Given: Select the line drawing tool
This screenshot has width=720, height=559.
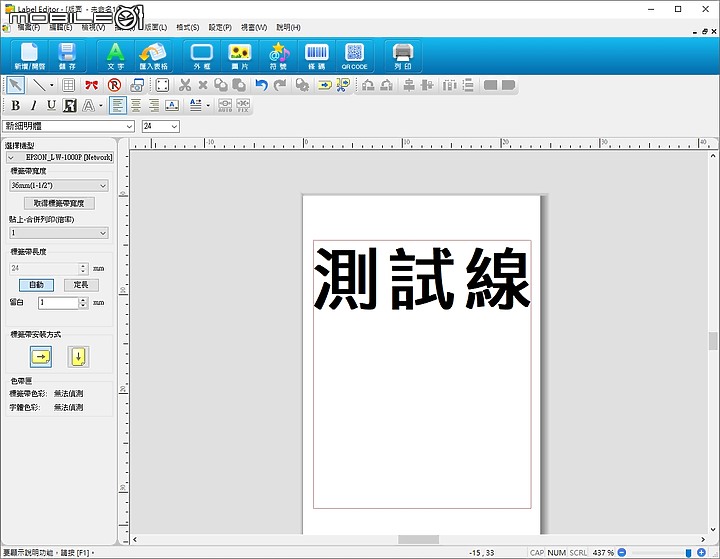Looking at the screenshot, I should 39,85.
